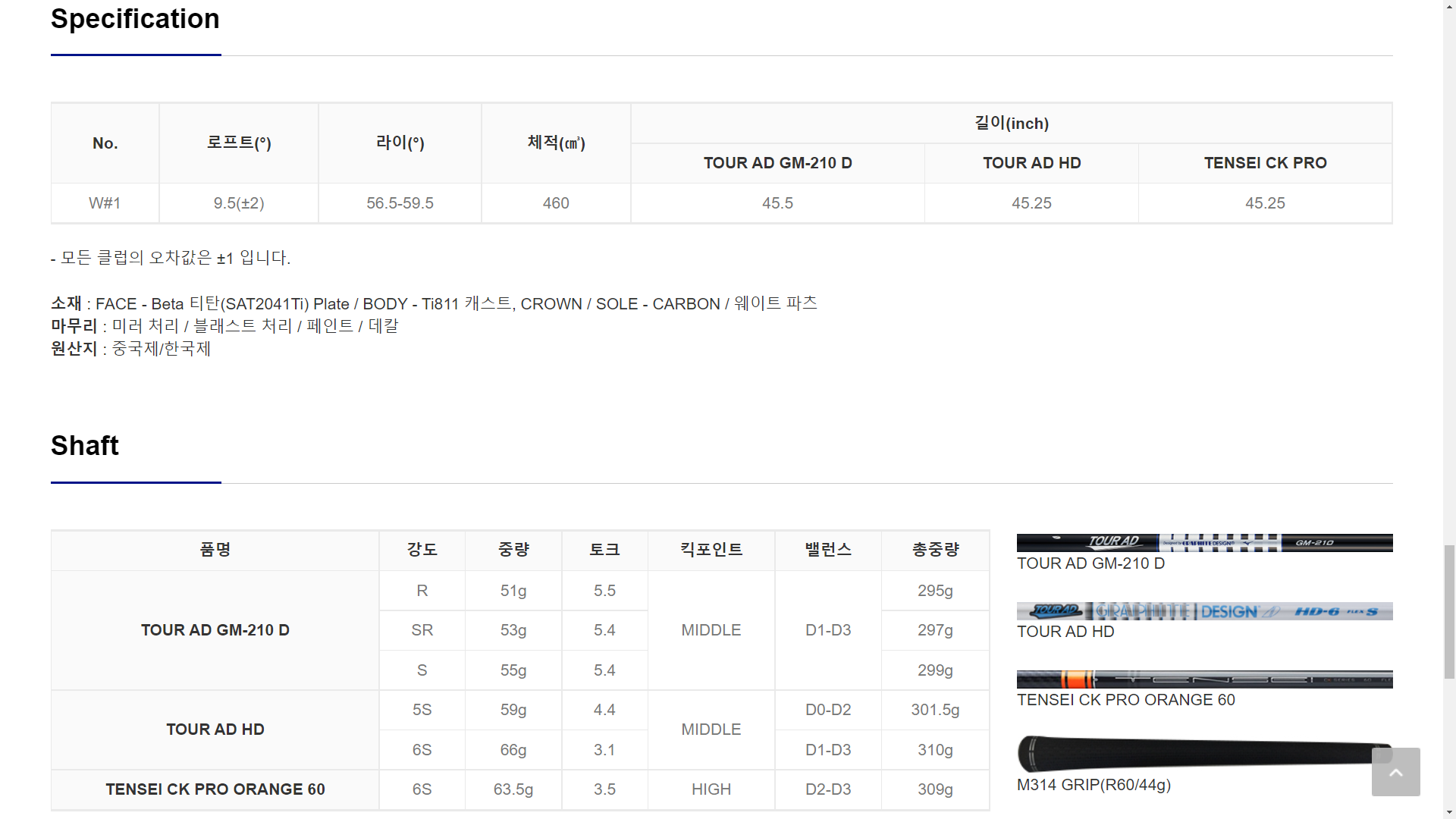Screen dimensions: 1456x819
Task: Click the length value '45.5'
Action: click(778, 203)
